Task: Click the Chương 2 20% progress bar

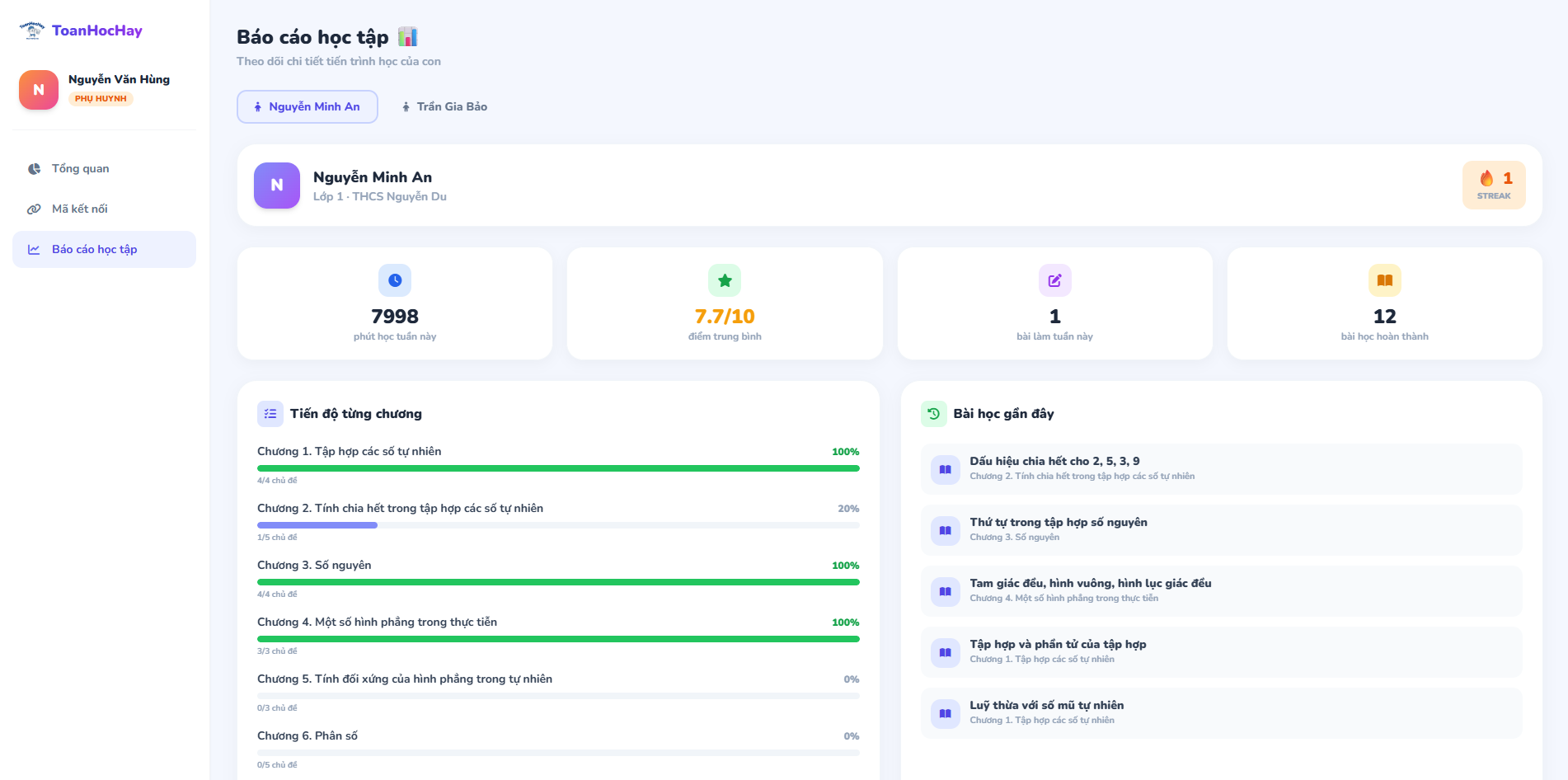Action: [558, 525]
